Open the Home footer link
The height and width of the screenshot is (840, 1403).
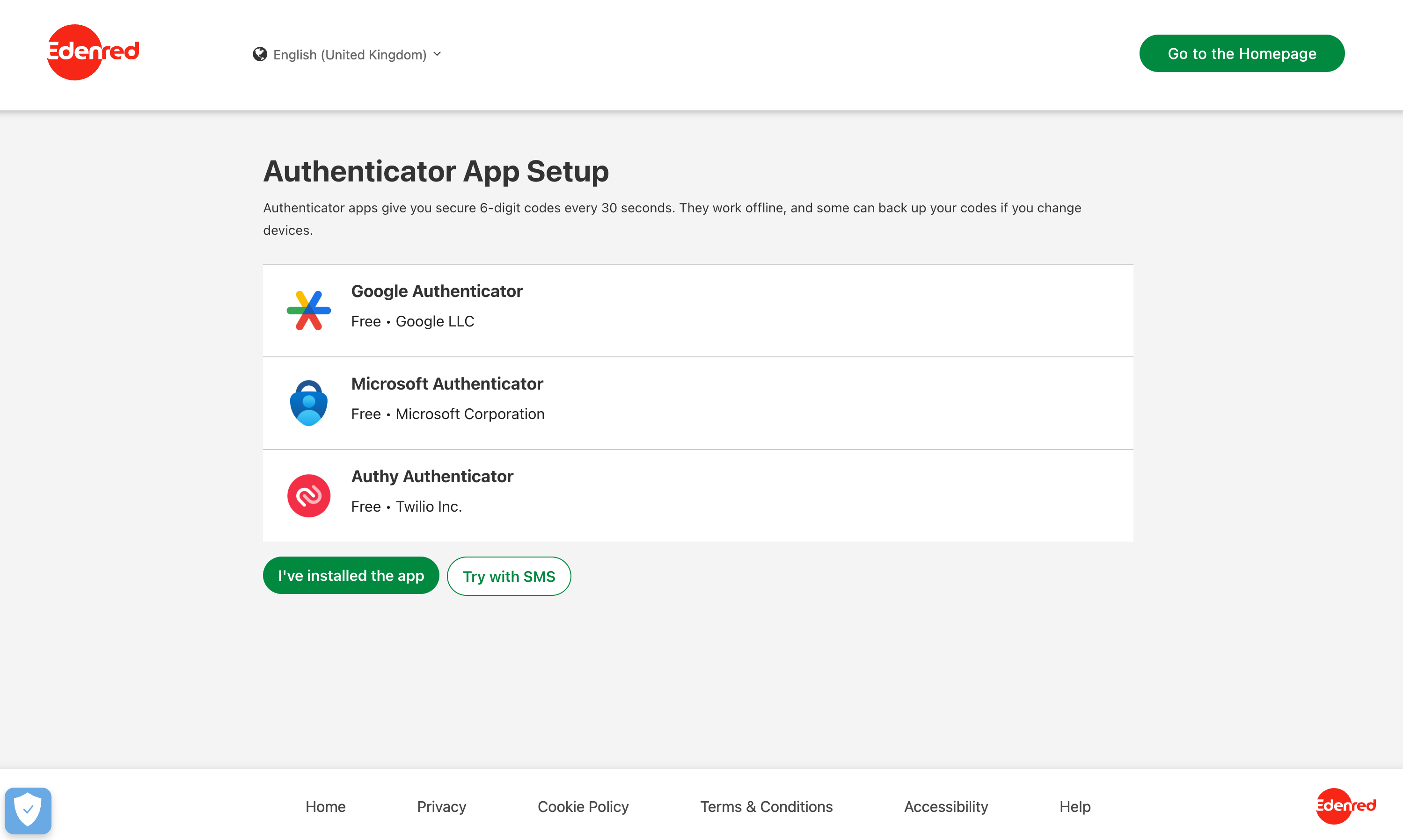pyautogui.click(x=325, y=806)
